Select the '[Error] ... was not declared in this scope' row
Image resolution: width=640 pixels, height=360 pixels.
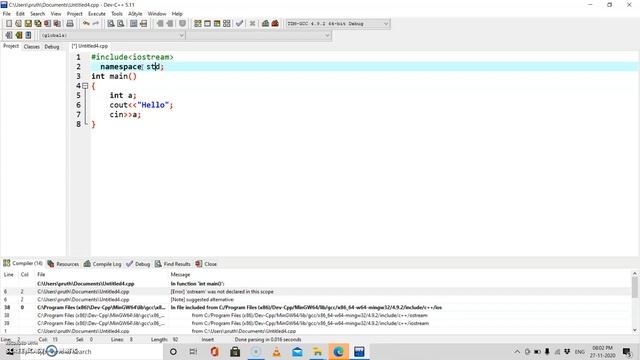click(316, 291)
